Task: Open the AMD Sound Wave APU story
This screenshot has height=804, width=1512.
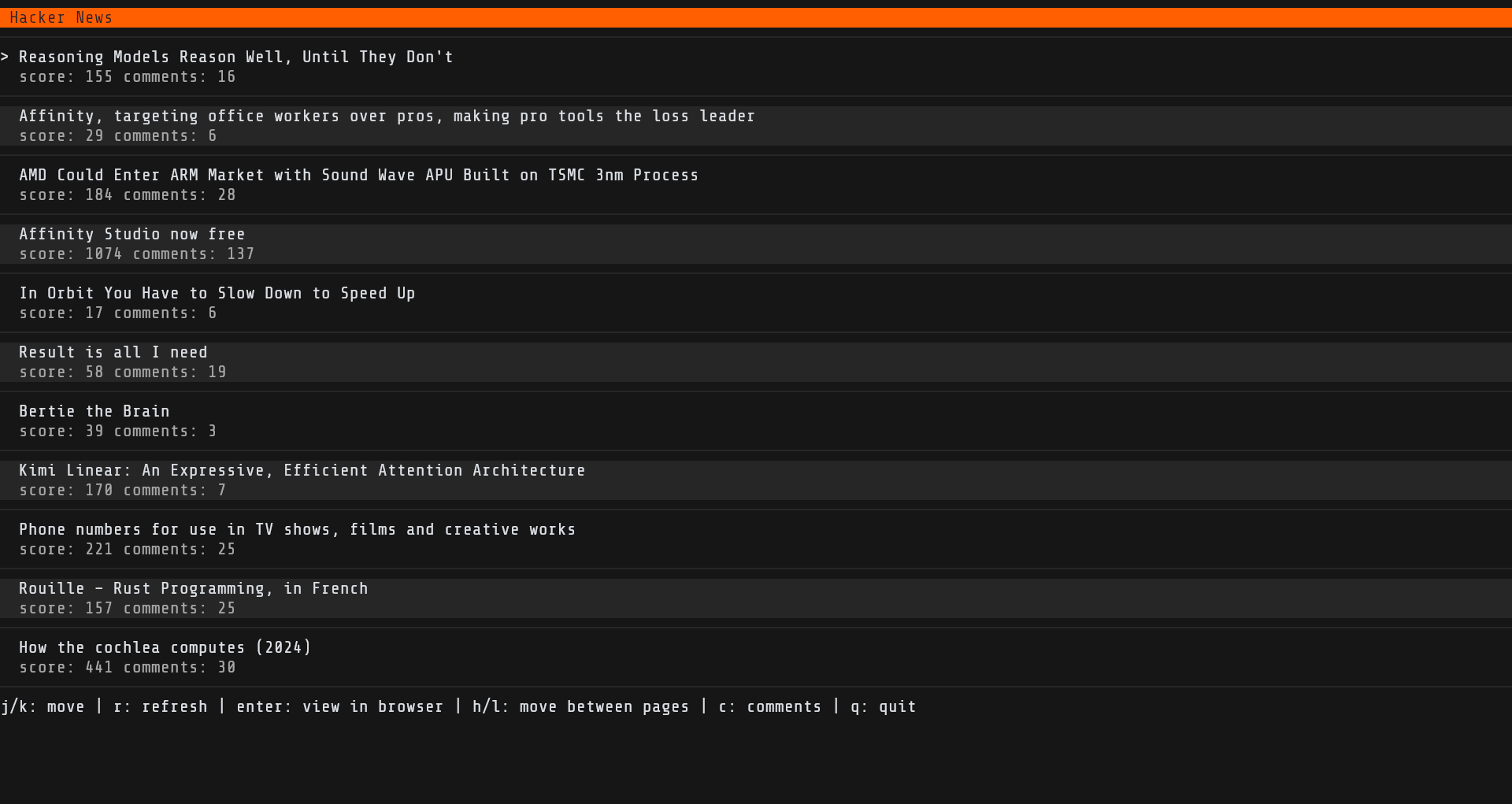Action: point(358,175)
